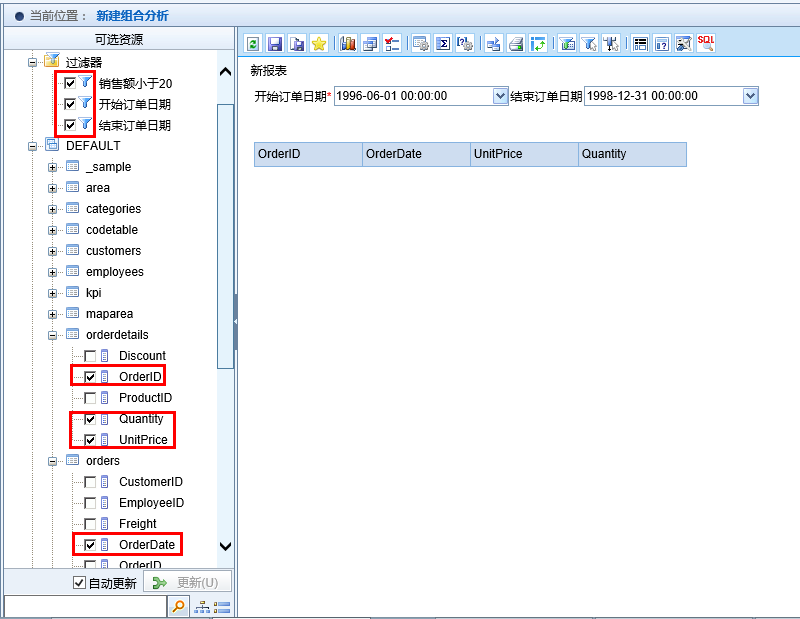Toggle the 自动更新 checkbox
Screen dimensions: 800x619
79,583
